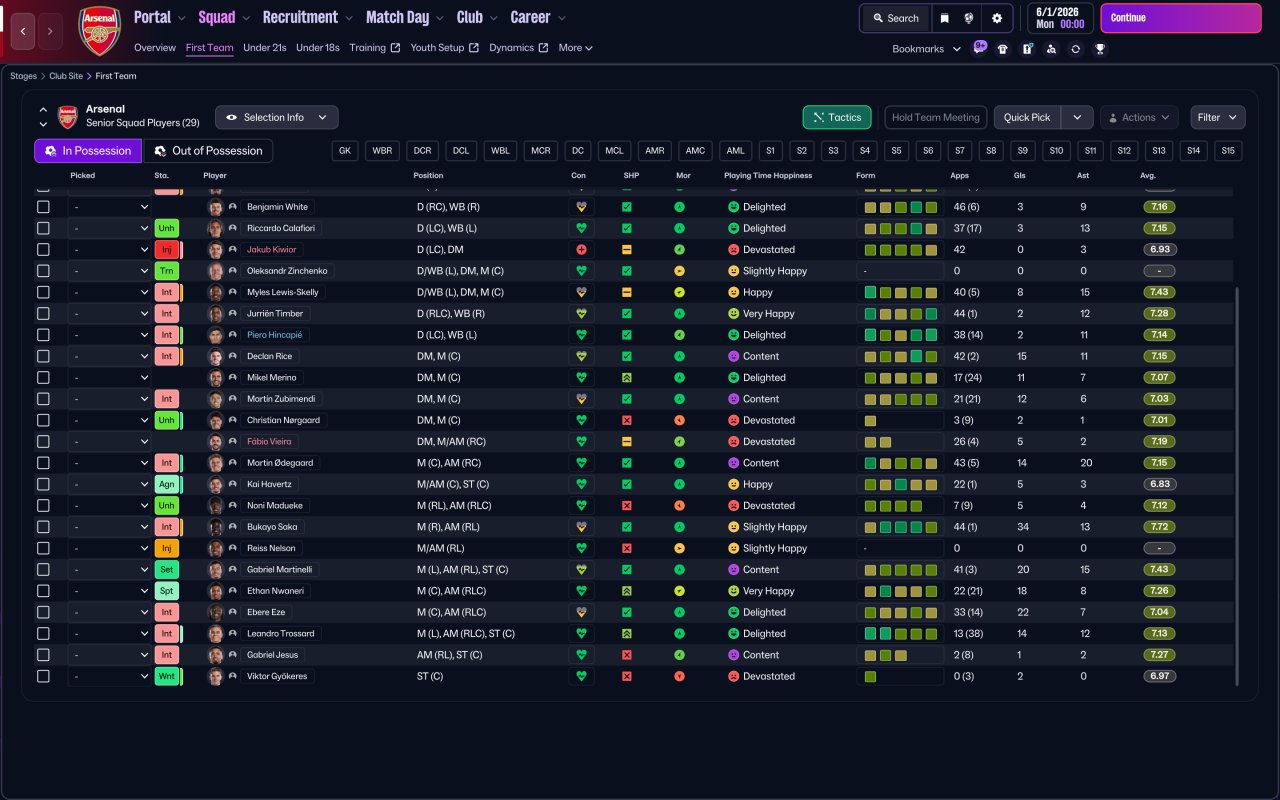This screenshot has height=800, width=1280.
Task: Switch to the Under 21s tab
Action: pos(265,48)
